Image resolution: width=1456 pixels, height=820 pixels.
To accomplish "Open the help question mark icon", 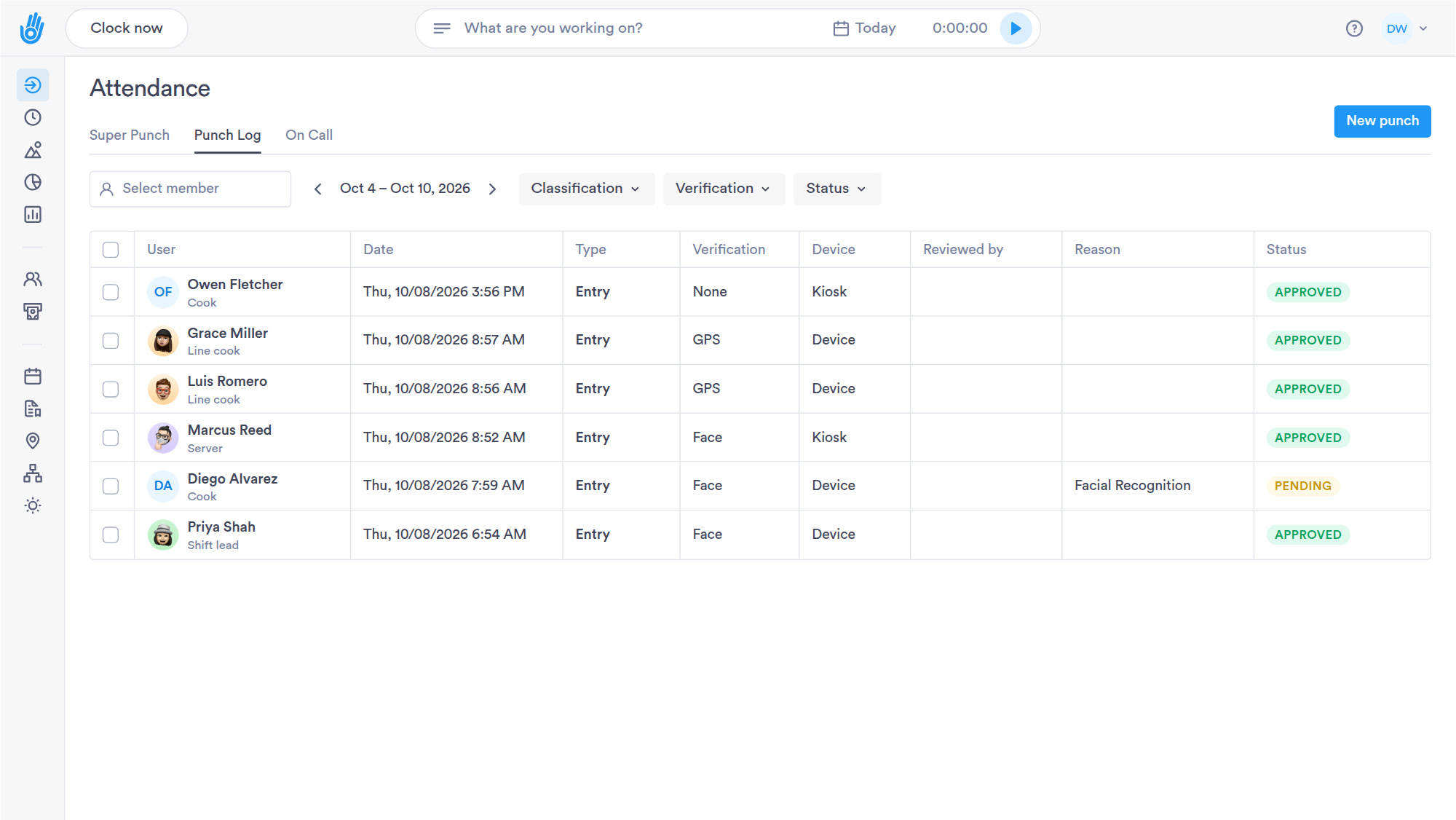I will tap(1354, 28).
